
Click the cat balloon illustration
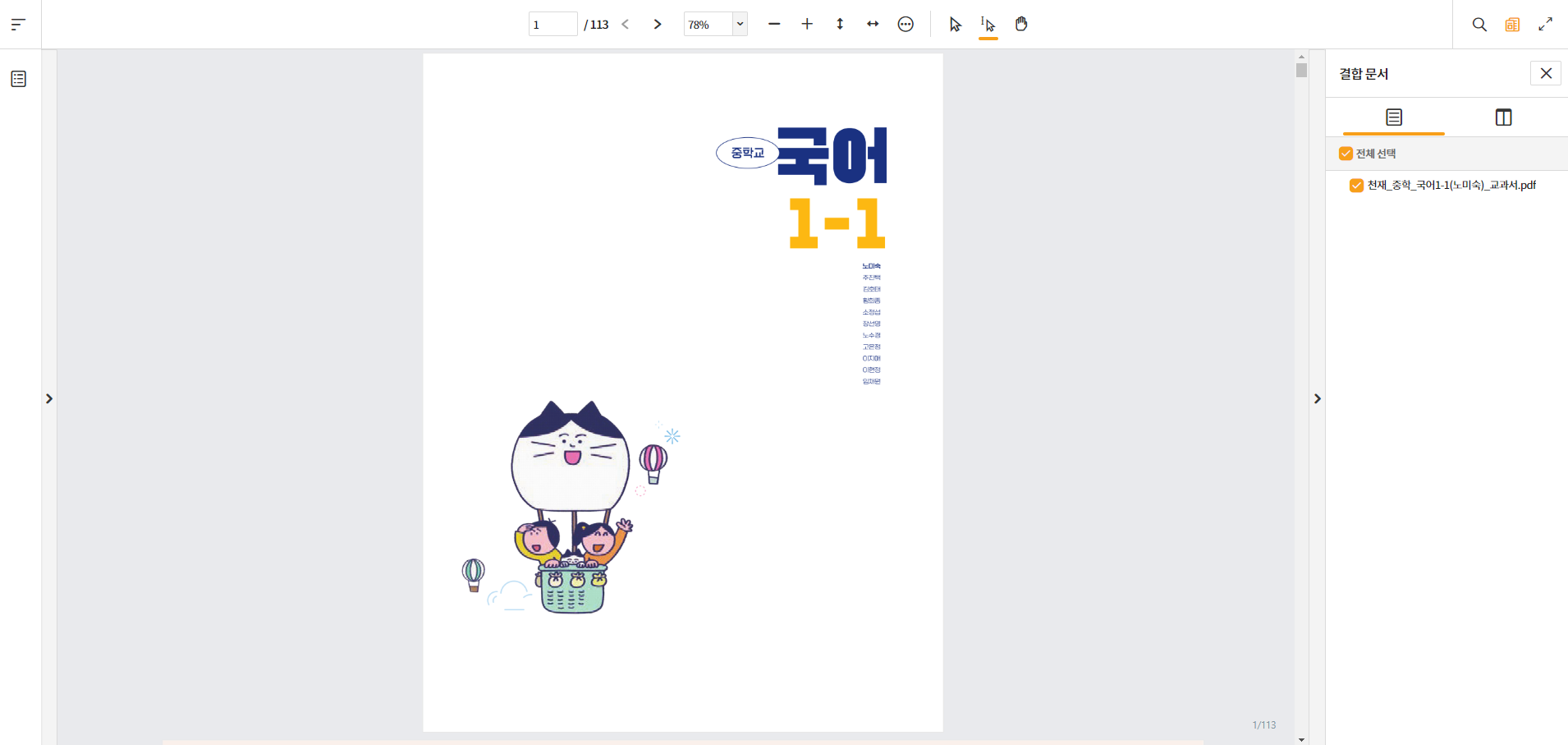(571, 507)
